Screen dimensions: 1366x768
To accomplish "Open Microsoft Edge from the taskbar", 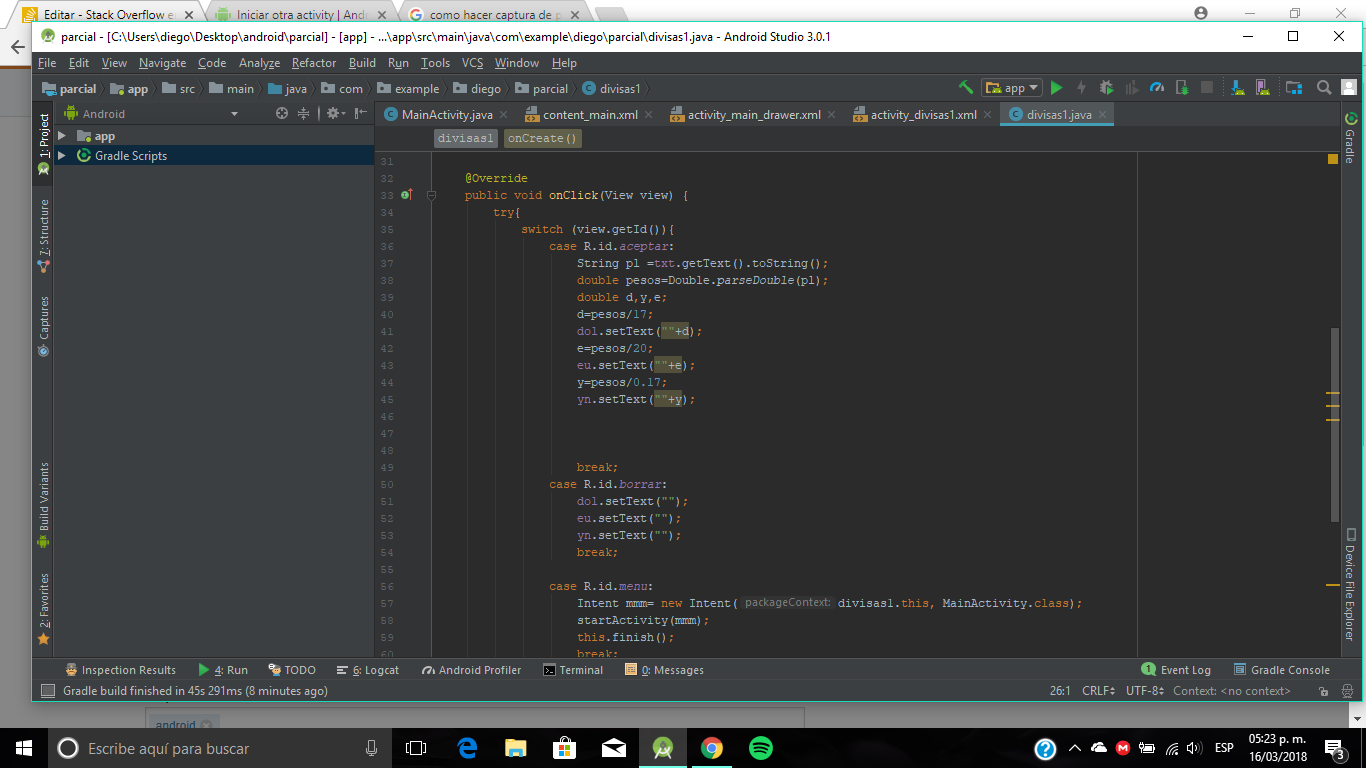I will pos(467,748).
